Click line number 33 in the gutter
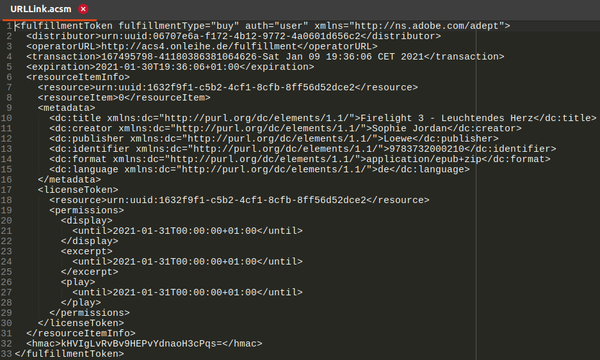600x360 pixels. pos(6,353)
